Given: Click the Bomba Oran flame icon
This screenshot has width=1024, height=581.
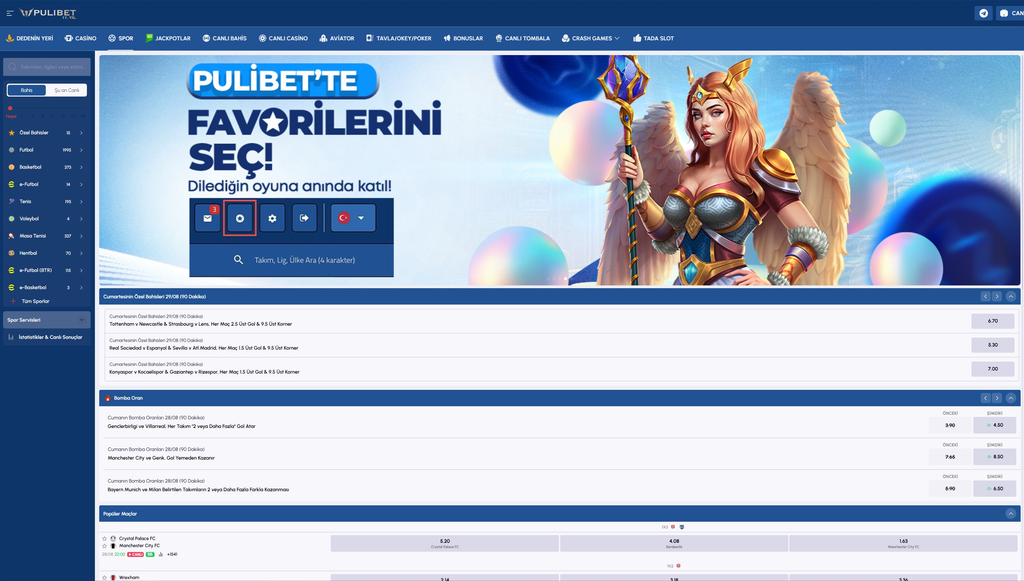Looking at the screenshot, I should pyautogui.click(x=108, y=398).
